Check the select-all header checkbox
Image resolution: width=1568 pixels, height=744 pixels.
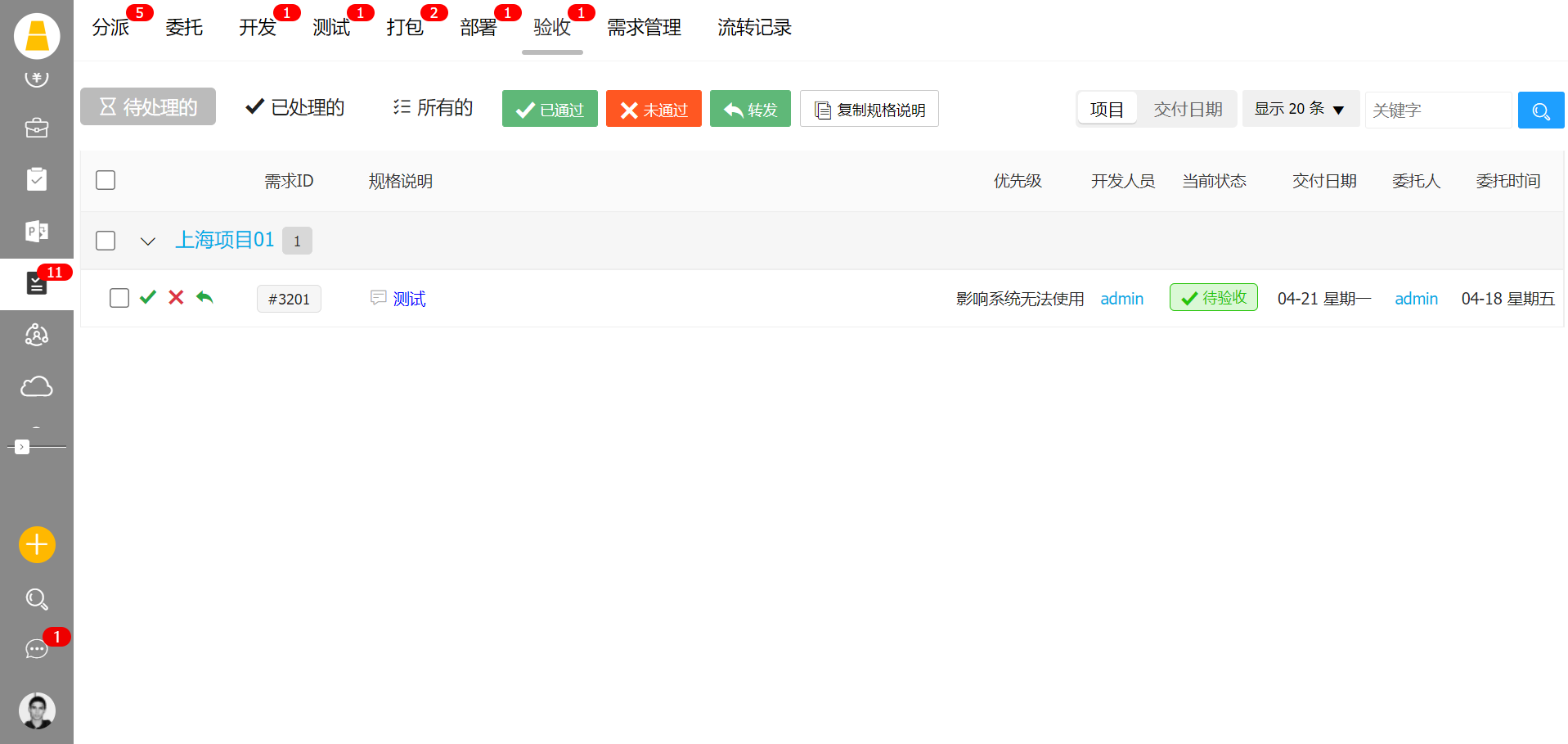106,180
